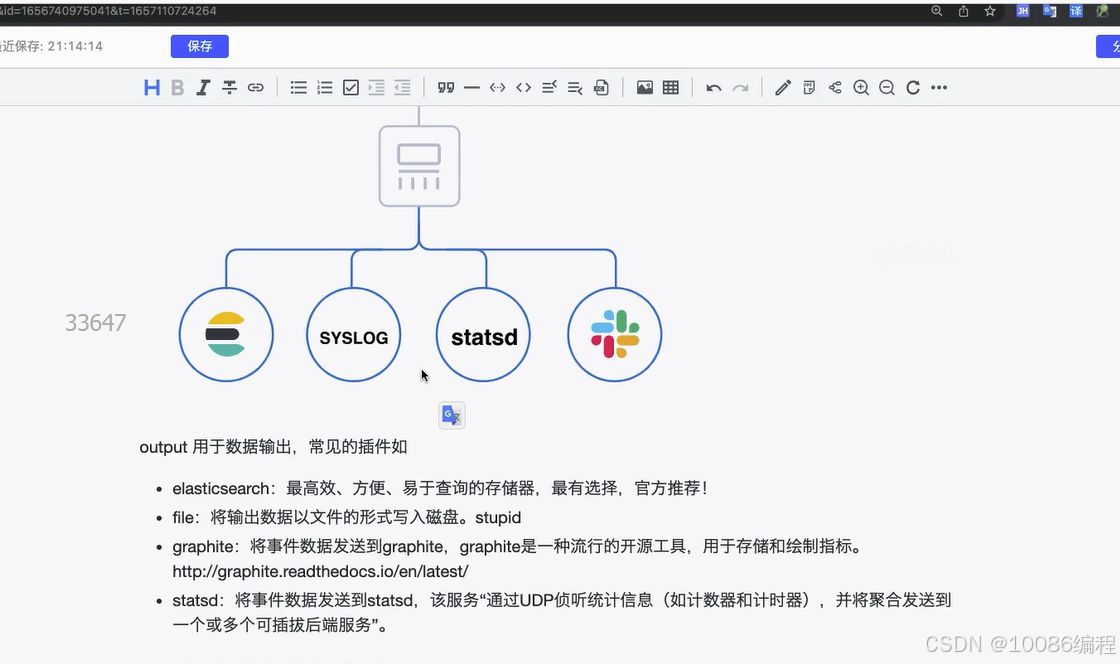The width and height of the screenshot is (1120, 664).
Task: Click the statsd circle in the diagram
Action: pos(484,334)
